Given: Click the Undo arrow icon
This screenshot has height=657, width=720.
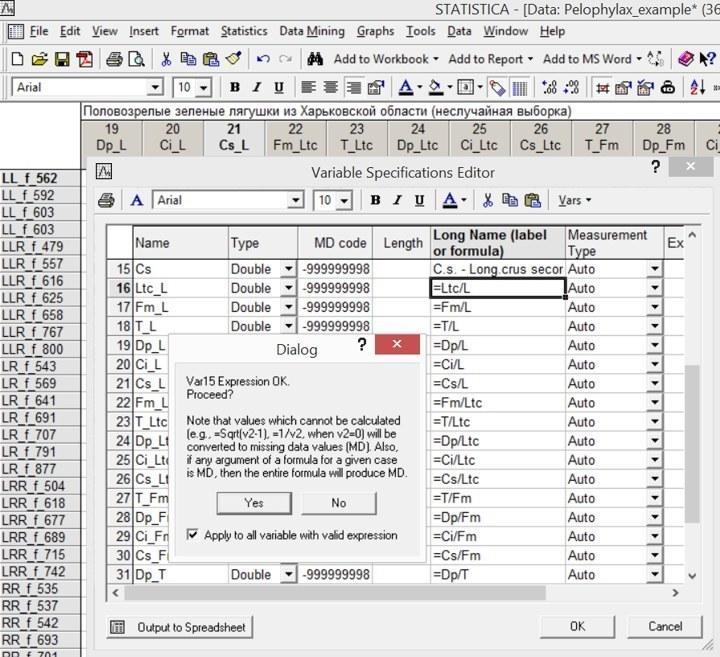Looking at the screenshot, I should pos(263,59).
